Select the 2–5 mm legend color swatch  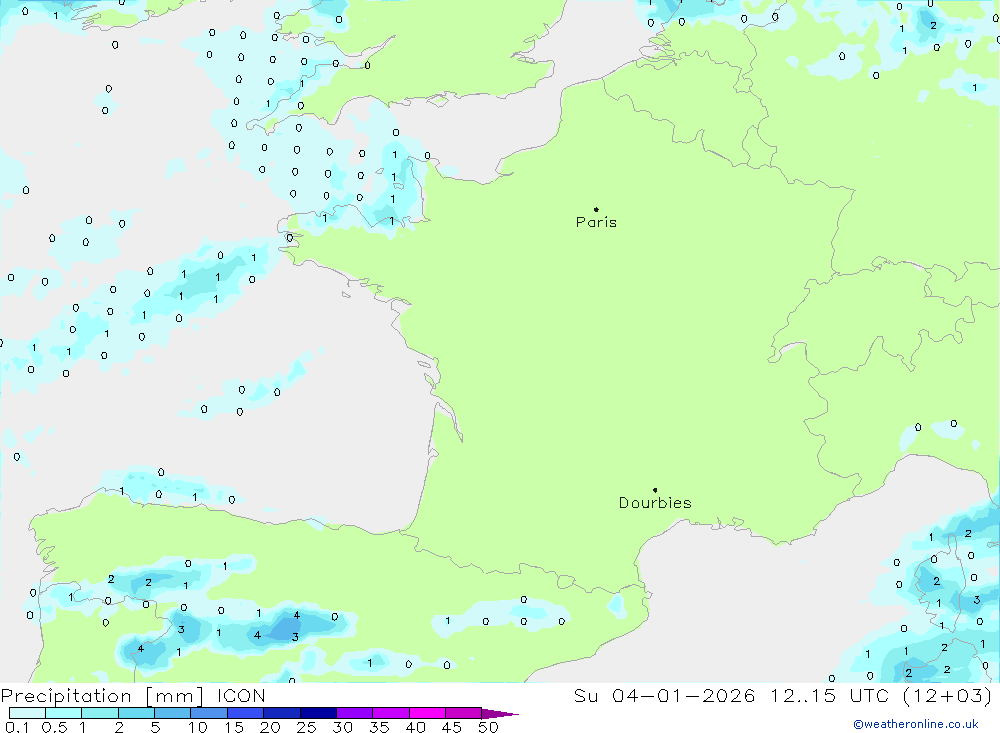136,713
